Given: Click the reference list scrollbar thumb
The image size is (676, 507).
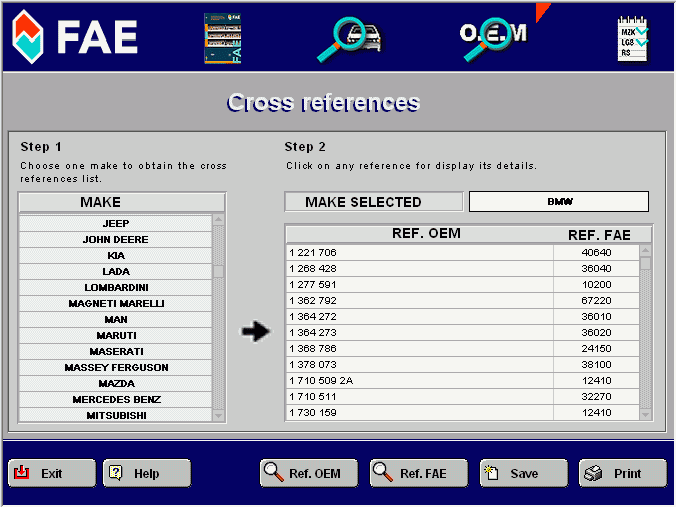Looking at the screenshot, I should (645, 263).
